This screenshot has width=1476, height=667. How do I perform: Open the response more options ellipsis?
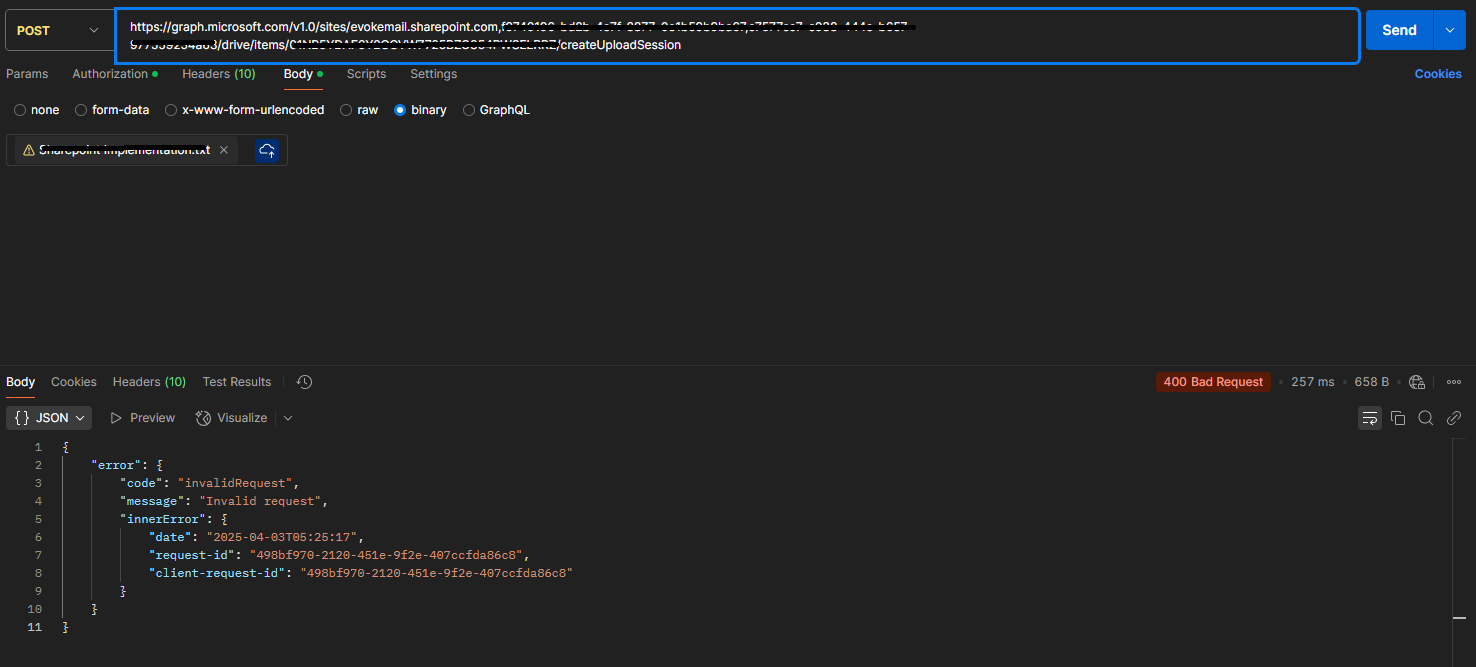tap(1454, 382)
